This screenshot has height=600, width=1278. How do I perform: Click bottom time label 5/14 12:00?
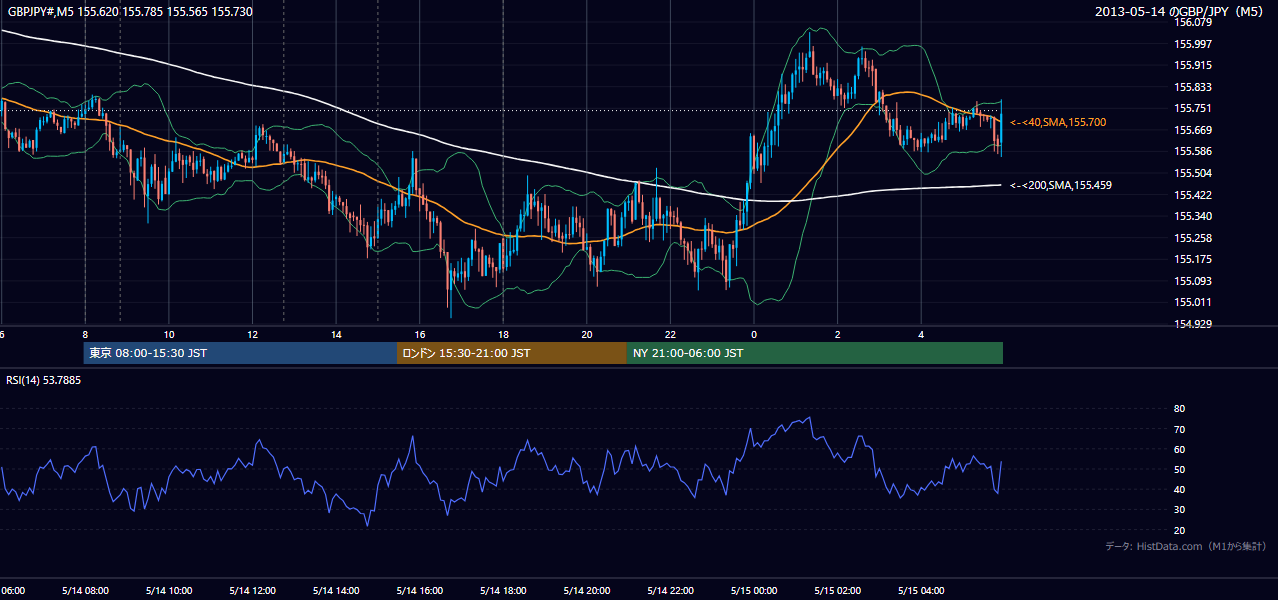tap(253, 590)
